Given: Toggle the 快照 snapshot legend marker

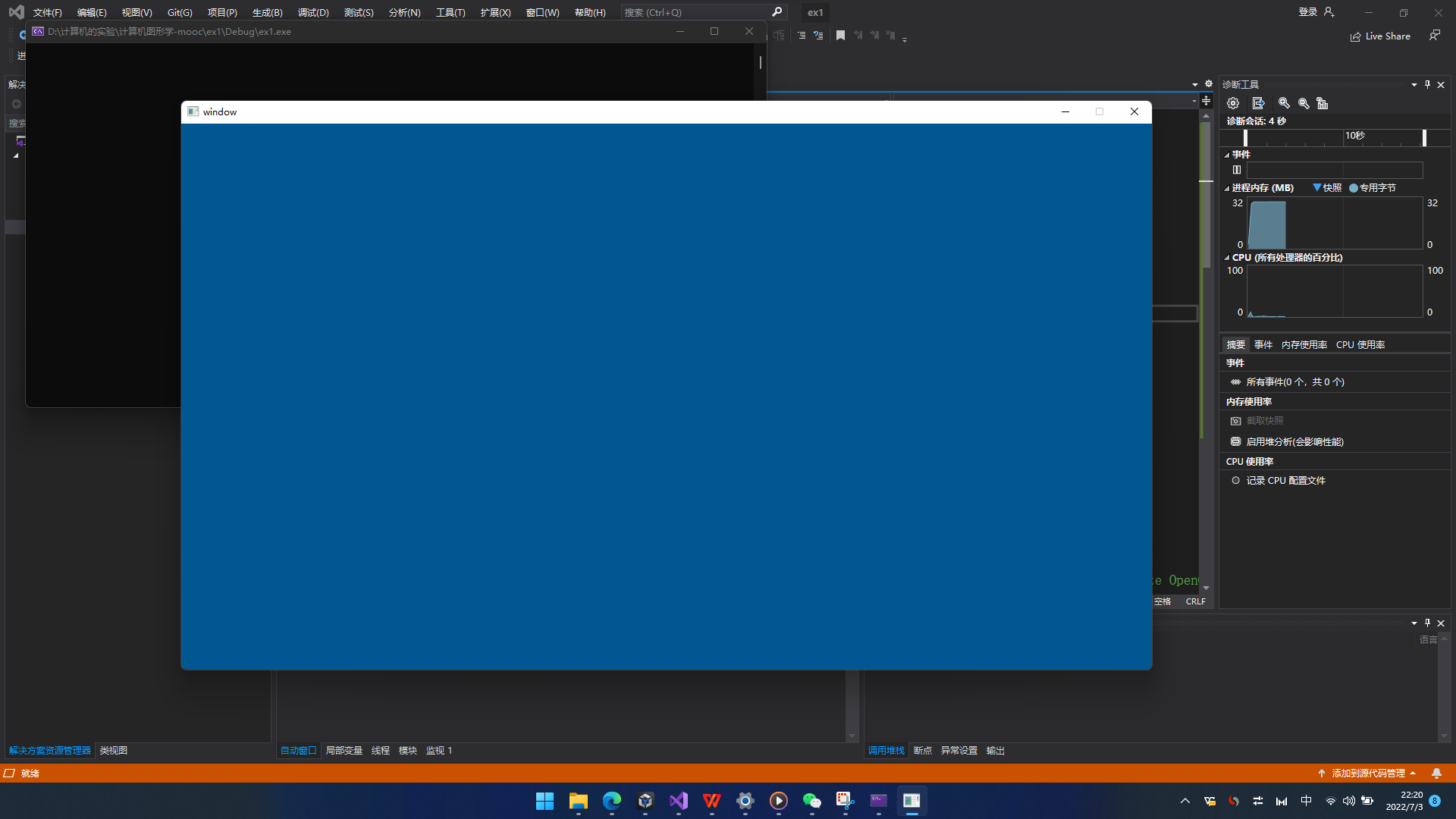Looking at the screenshot, I should [x=1317, y=187].
